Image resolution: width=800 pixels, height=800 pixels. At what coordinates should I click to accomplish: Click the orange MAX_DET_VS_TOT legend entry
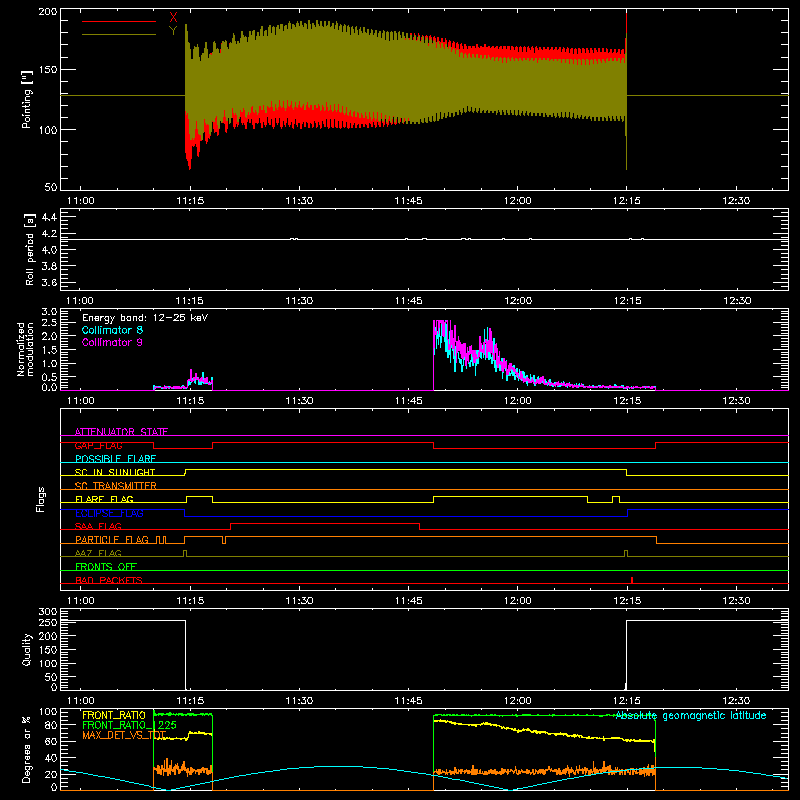[x=124, y=735]
